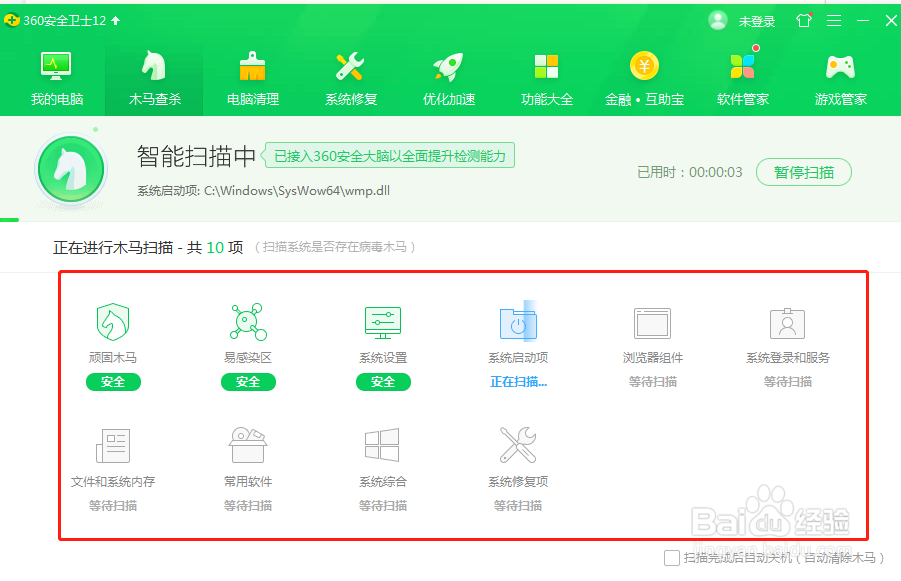Click the green scan progress bar
901x581 pixels.
point(10,220)
